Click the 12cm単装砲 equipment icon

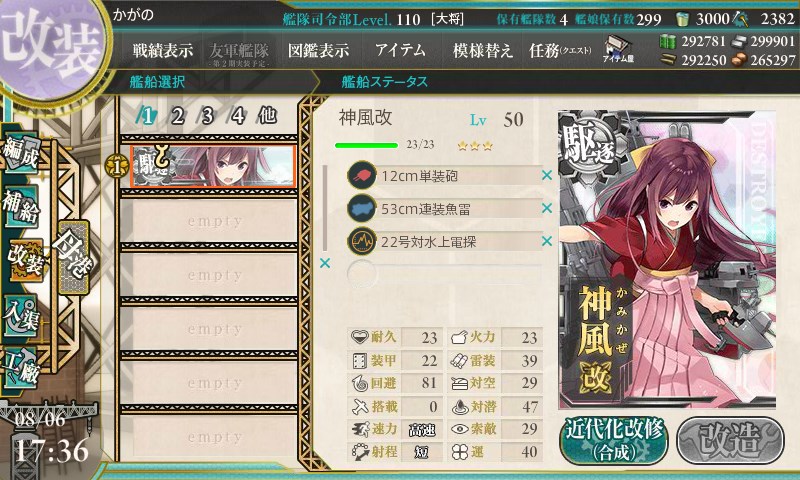point(362,175)
